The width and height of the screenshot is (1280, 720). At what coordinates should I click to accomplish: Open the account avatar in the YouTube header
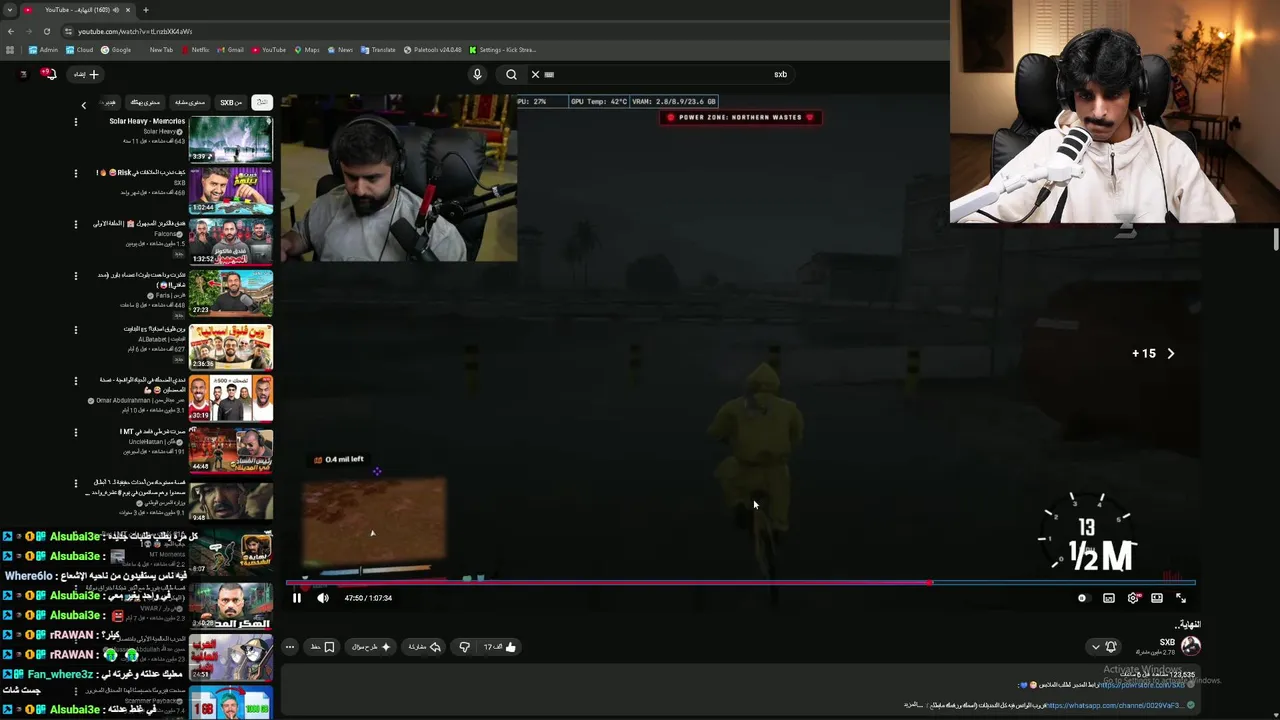[x=23, y=74]
